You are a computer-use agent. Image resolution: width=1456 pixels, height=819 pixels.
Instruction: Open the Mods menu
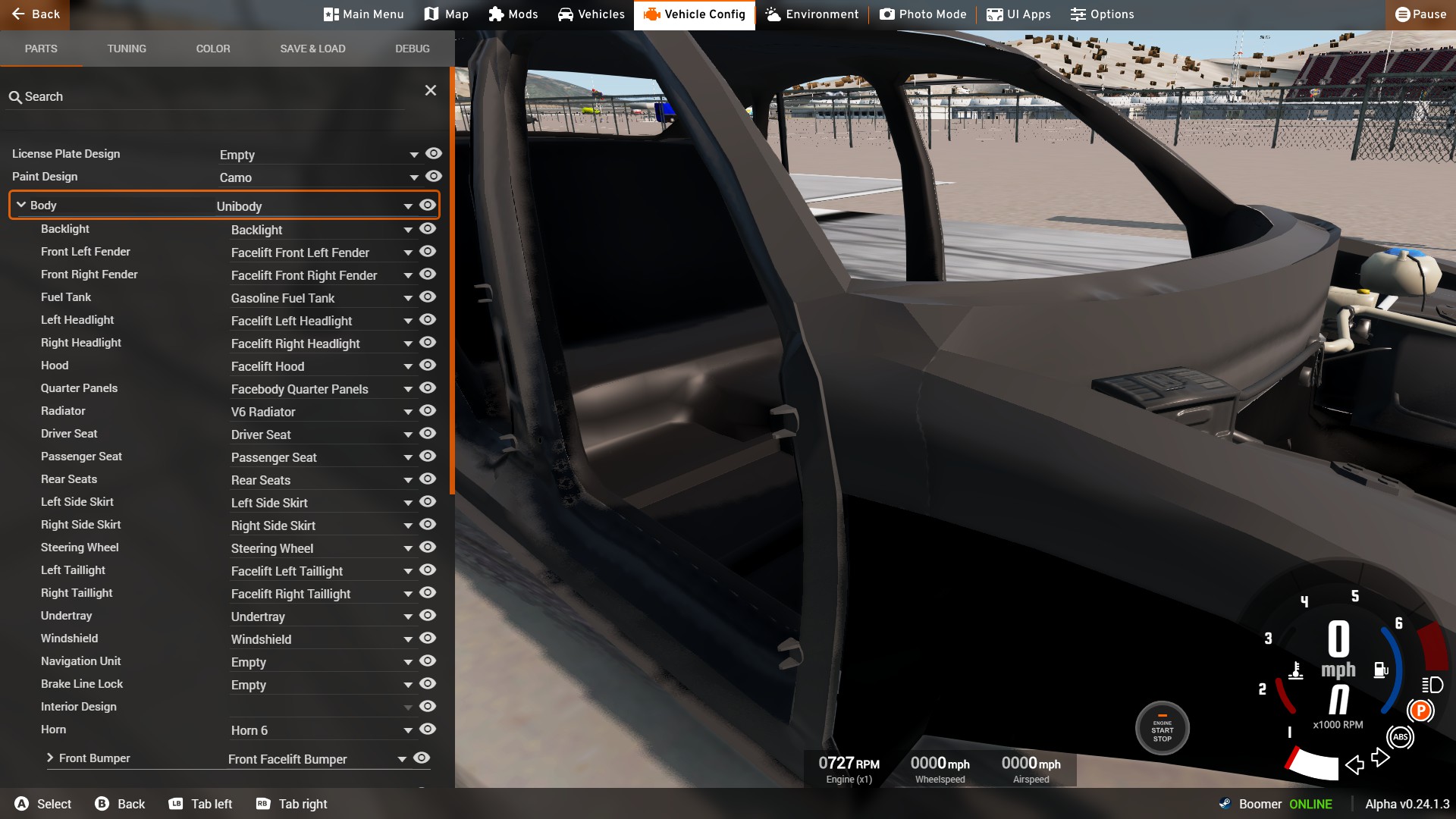(513, 14)
